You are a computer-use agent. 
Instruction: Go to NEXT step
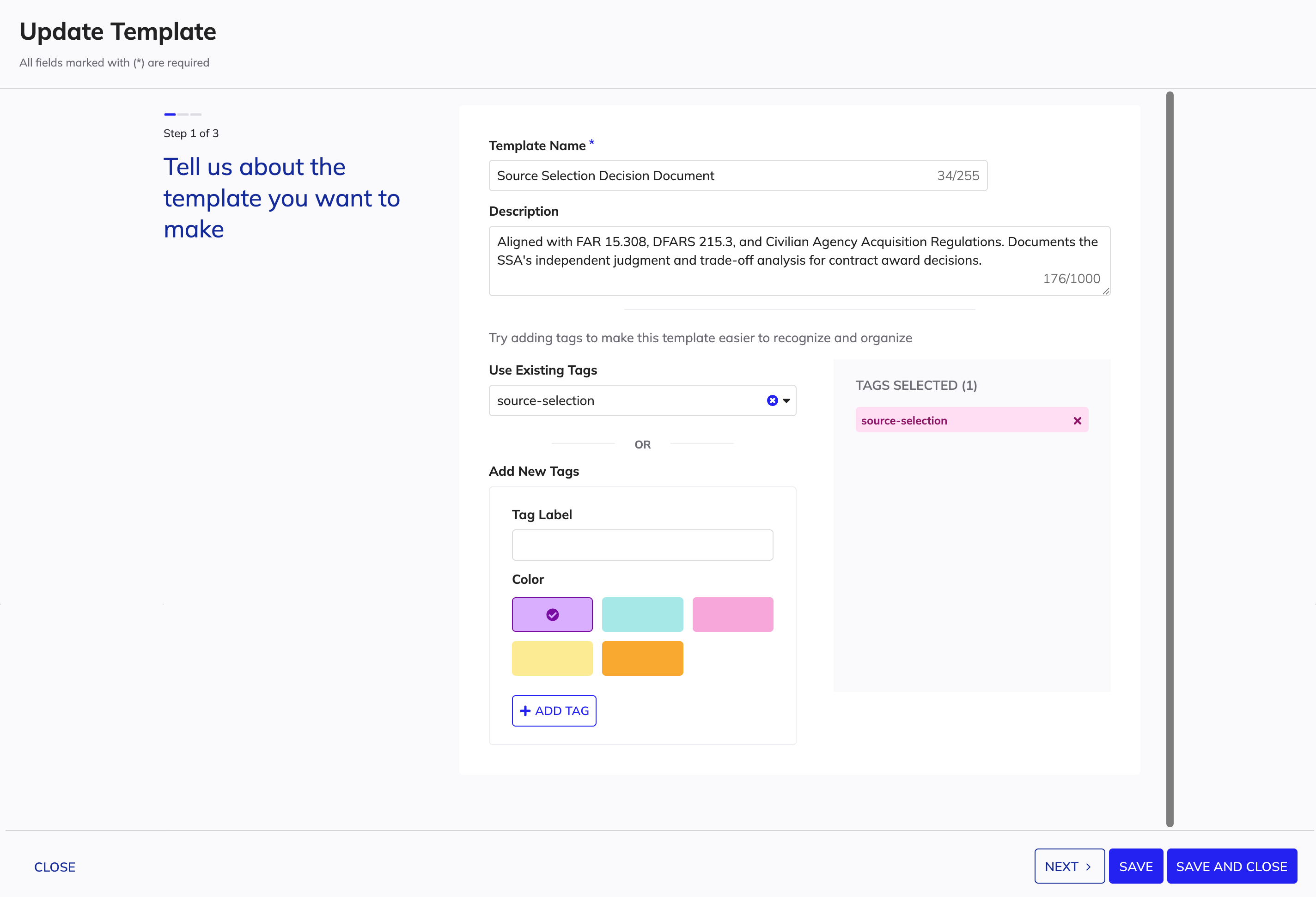tap(1069, 866)
